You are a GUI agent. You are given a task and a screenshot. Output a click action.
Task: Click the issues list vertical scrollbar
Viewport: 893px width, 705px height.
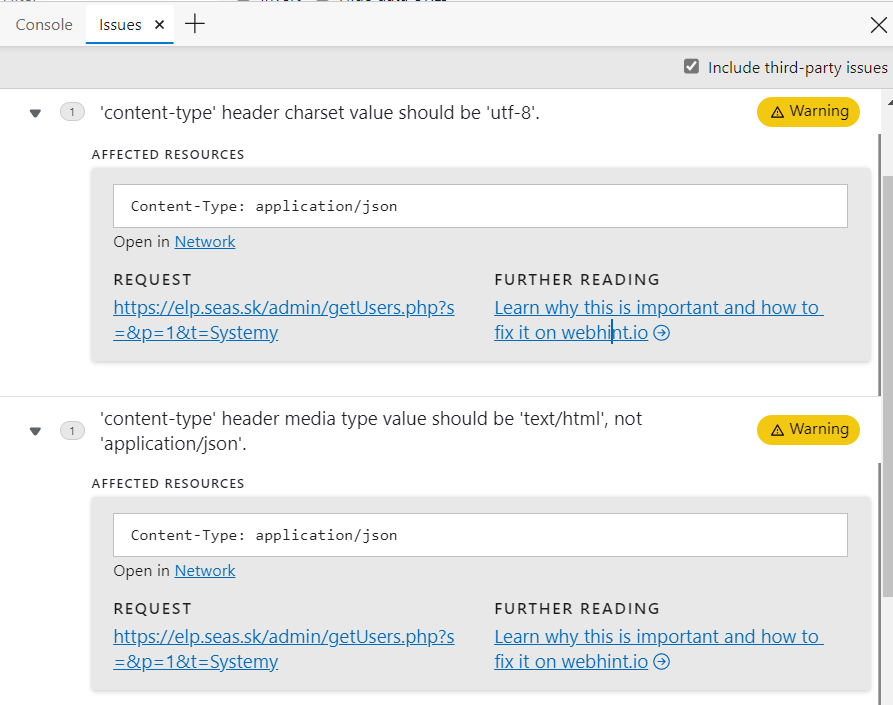click(887, 387)
